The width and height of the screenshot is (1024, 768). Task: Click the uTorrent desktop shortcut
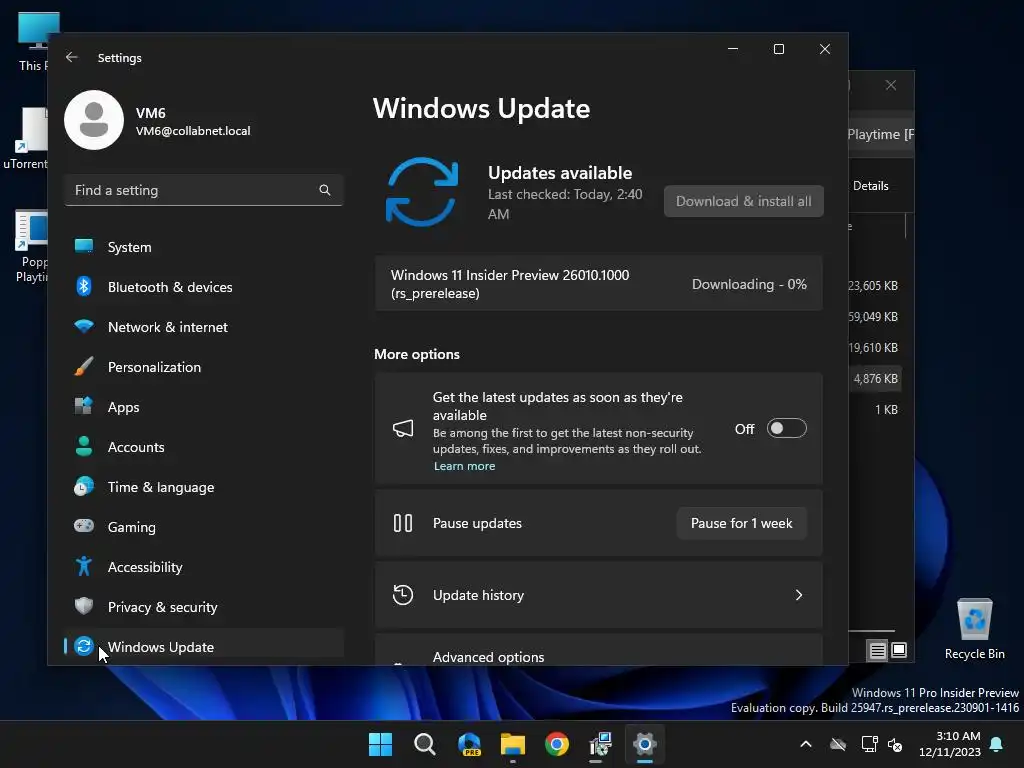tap(25, 138)
